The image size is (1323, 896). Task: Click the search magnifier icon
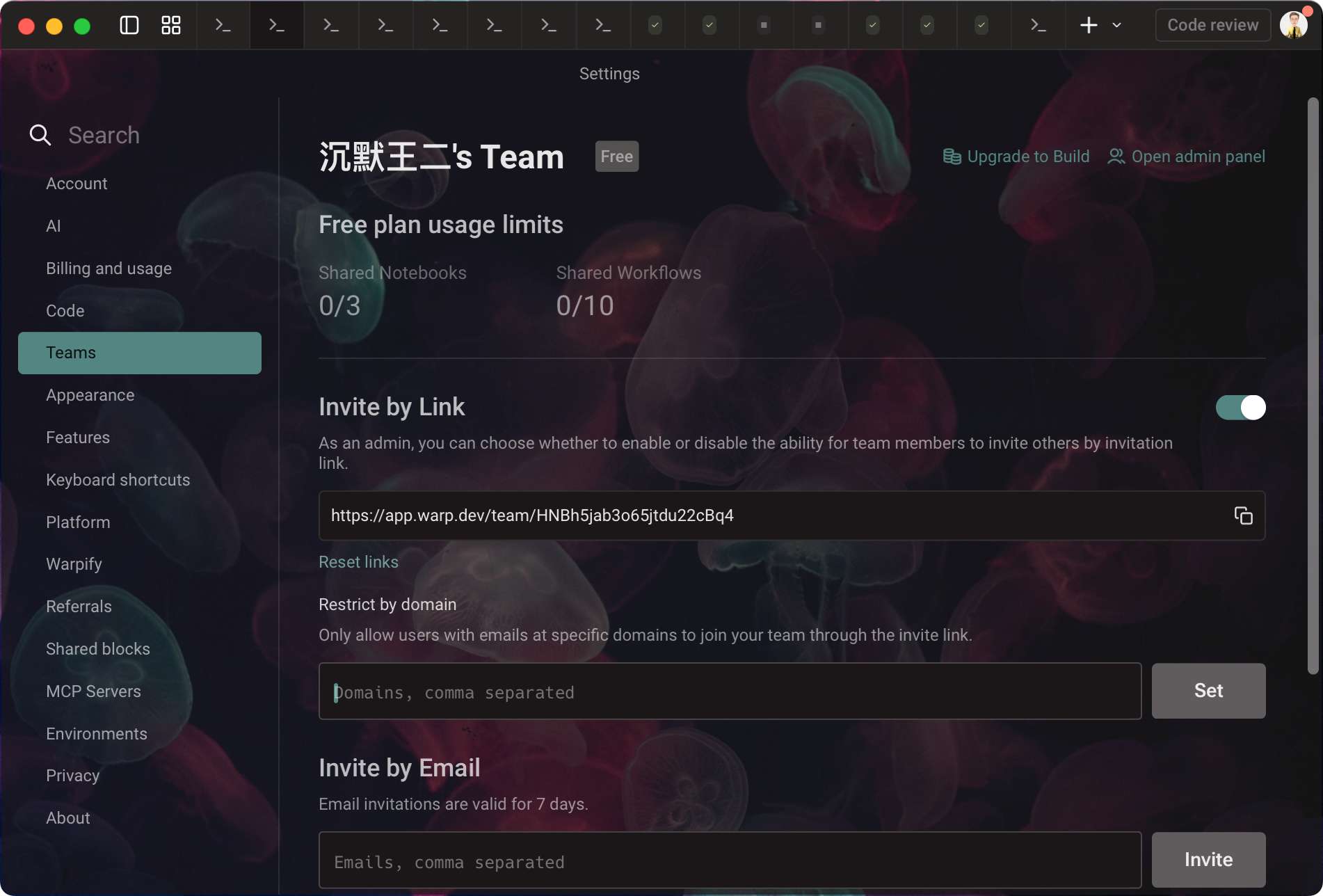point(40,135)
